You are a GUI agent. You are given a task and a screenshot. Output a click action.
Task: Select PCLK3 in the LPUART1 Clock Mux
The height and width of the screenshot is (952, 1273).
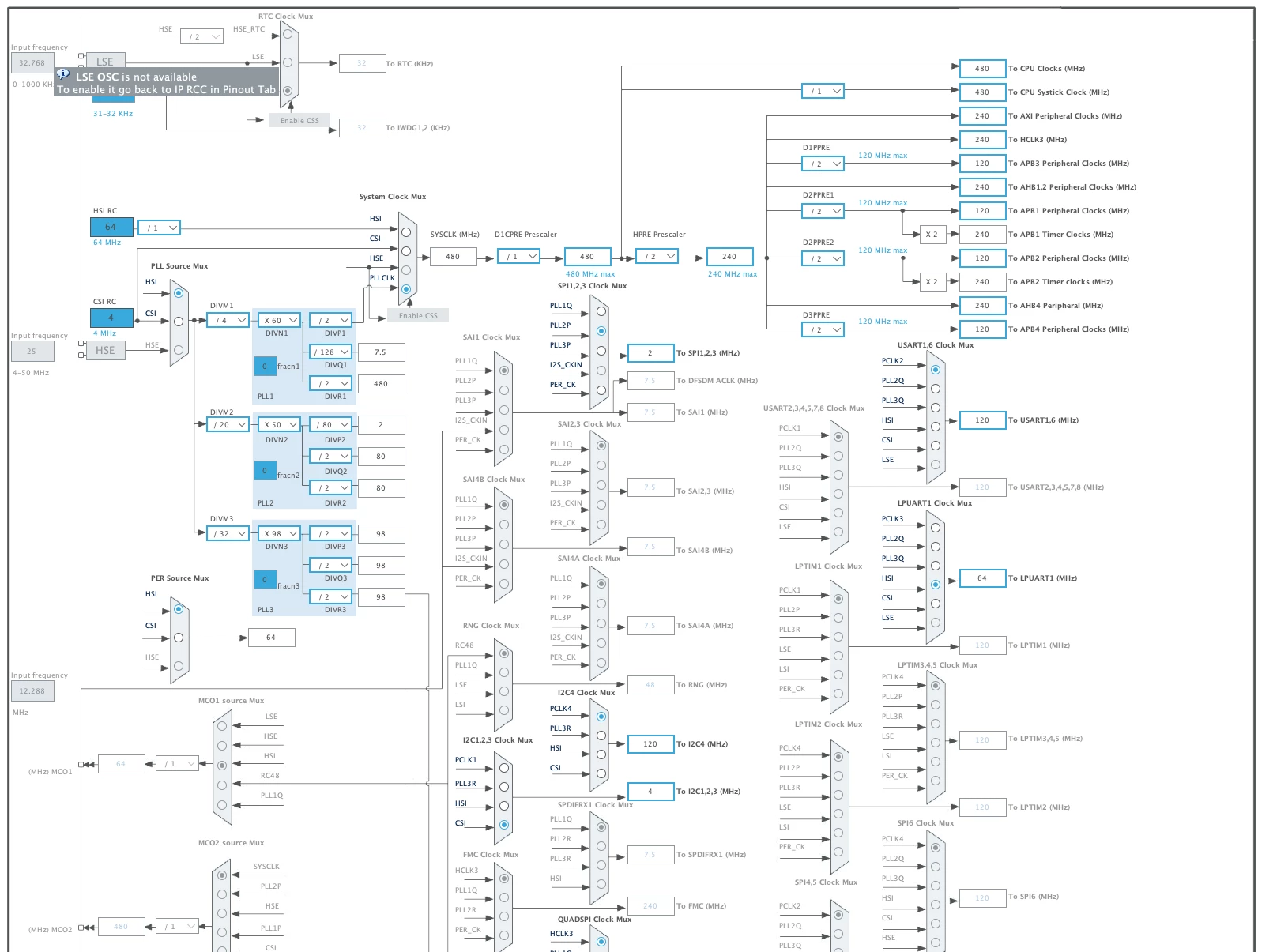[936, 528]
